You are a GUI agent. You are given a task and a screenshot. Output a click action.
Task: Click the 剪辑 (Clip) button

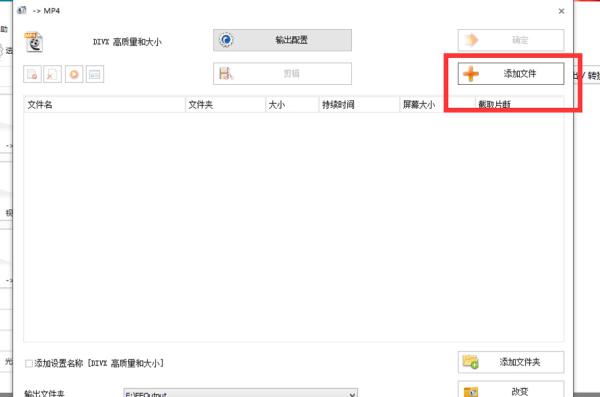click(282, 74)
